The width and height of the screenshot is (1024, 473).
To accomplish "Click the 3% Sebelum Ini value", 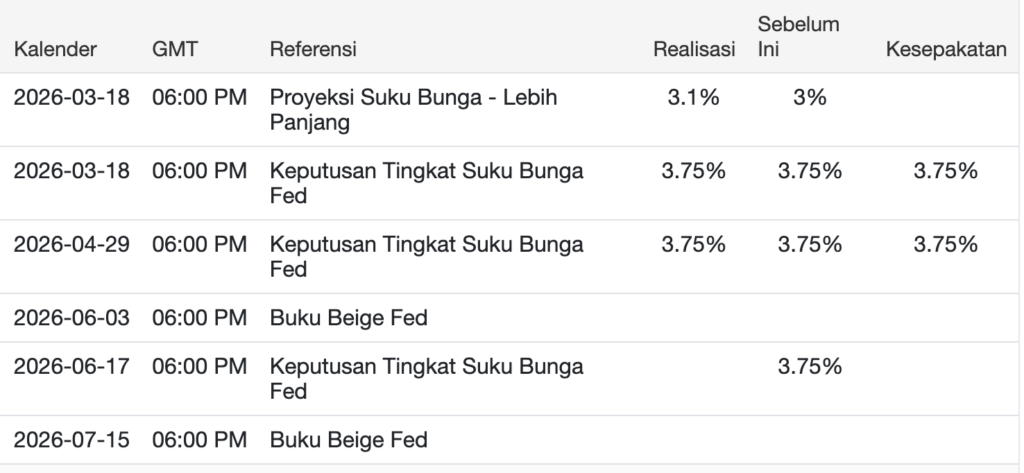I will (x=810, y=97).
